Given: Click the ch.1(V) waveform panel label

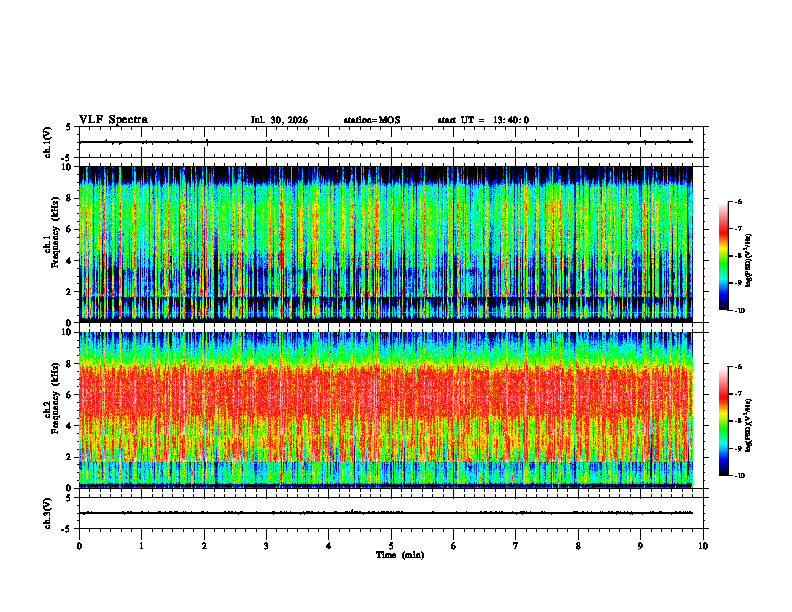Looking at the screenshot, I should pyautogui.click(x=48, y=142).
